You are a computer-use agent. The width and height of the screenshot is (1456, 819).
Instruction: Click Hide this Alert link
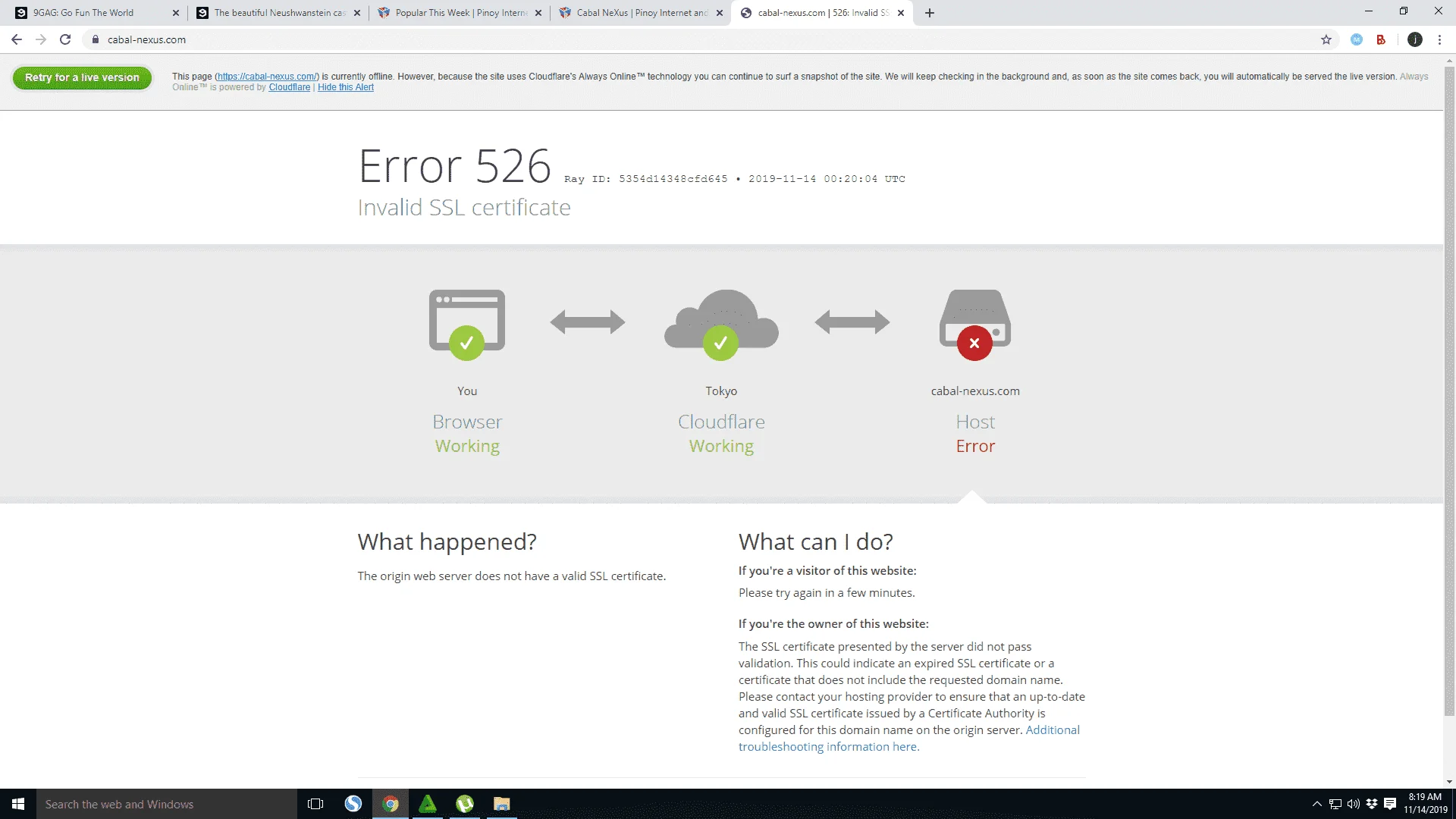point(346,87)
